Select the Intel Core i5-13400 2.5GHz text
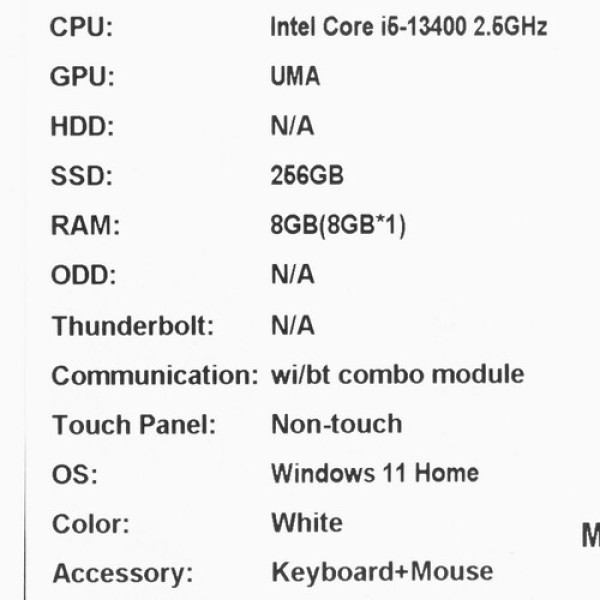Viewport: 600px width, 600px height. 408,27
